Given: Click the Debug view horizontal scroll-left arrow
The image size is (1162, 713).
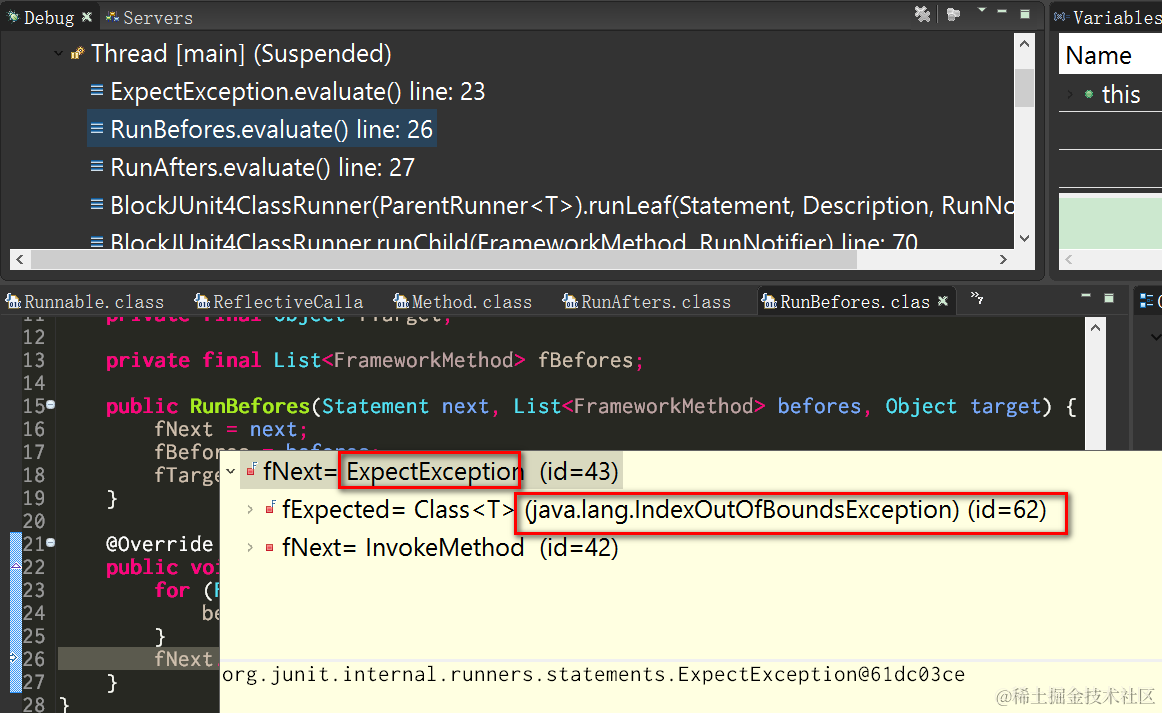Looking at the screenshot, I should pos(20,259).
